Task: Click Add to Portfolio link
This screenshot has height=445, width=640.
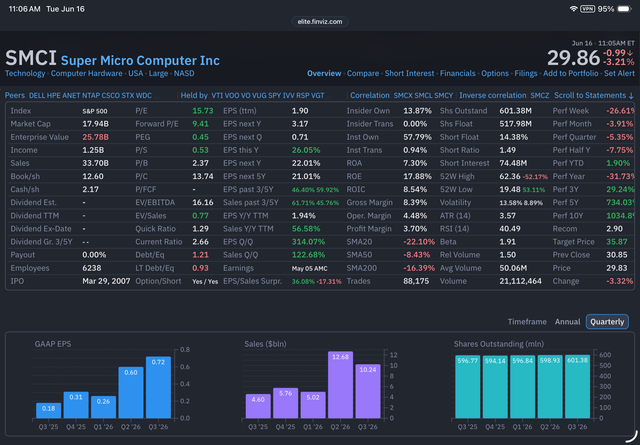Action: [571, 73]
